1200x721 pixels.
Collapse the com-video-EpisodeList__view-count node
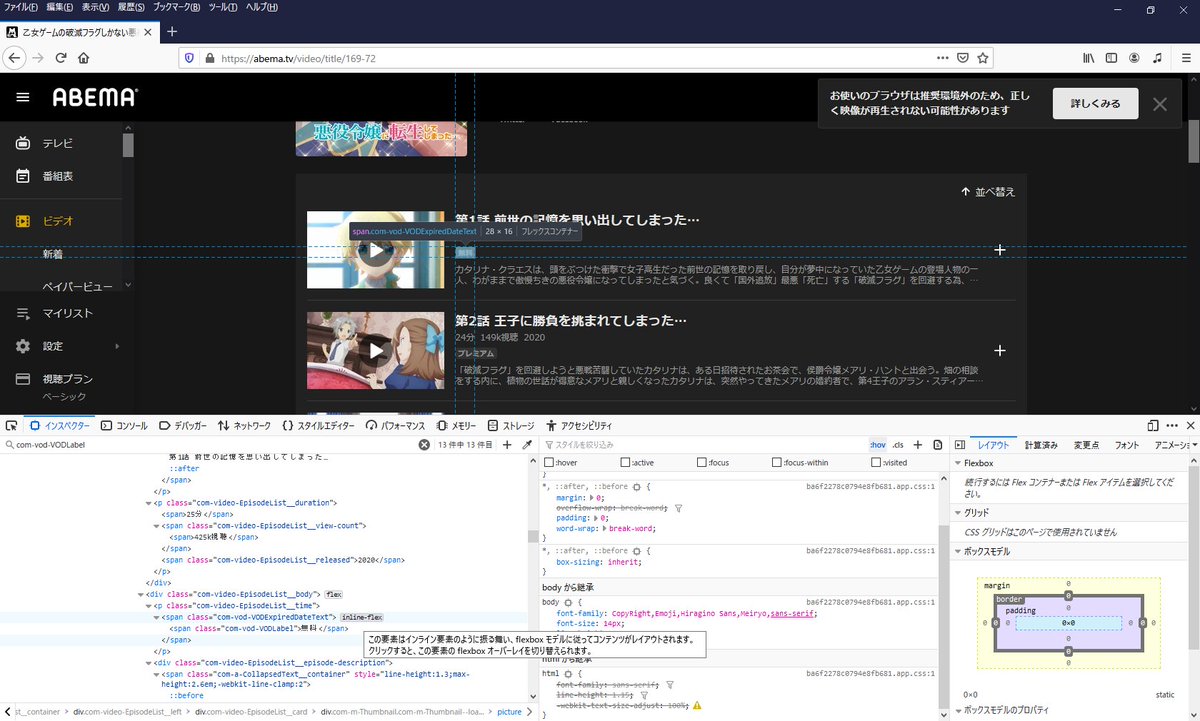pyautogui.click(x=156, y=525)
